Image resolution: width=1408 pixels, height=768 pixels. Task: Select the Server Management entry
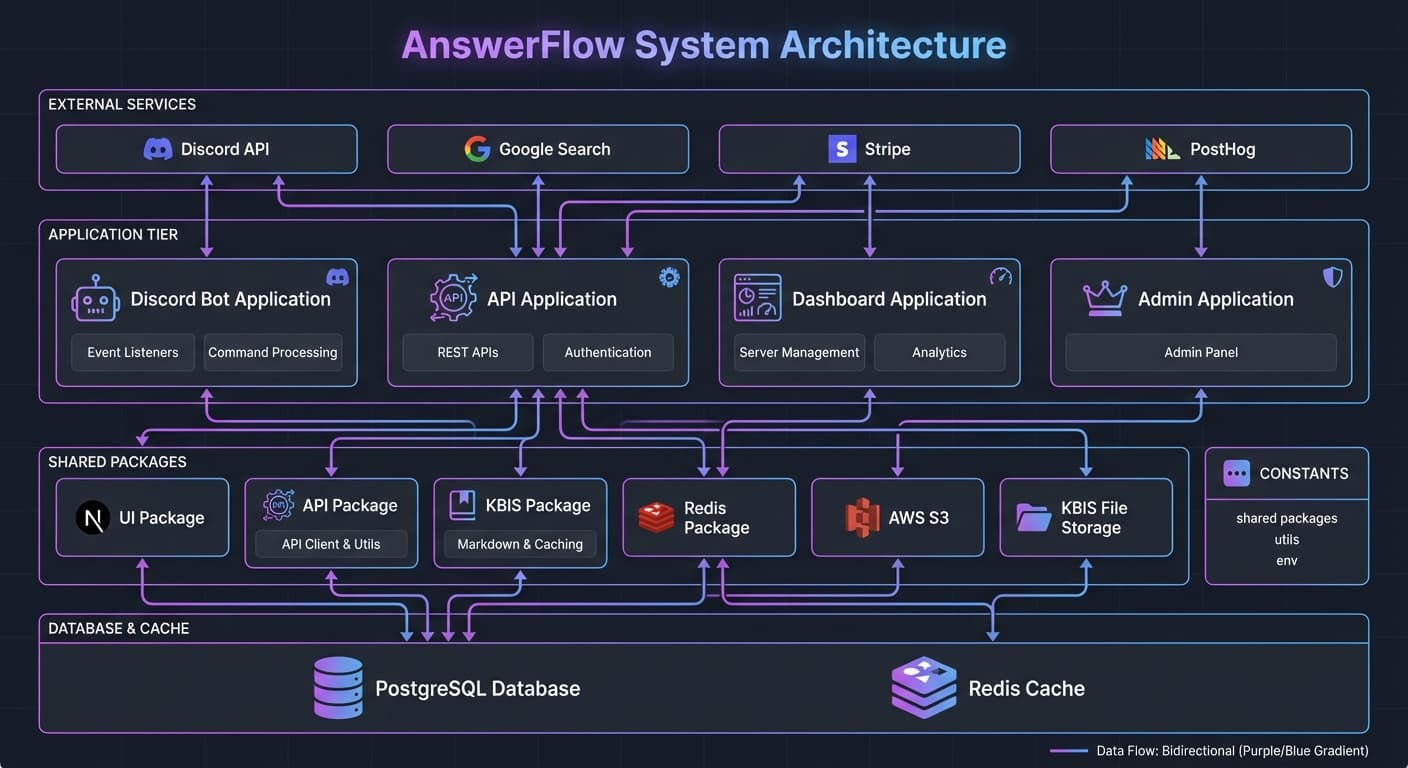point(799,352)
